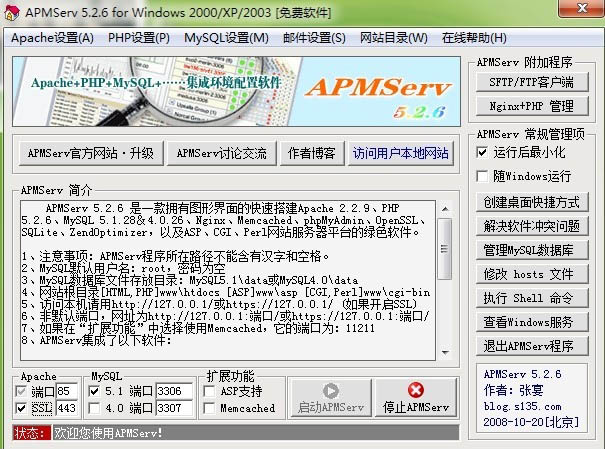Check the MySQL 4.0 port checkbox
The height and width of the screenshot is (449, 605).
click(96, 408)
